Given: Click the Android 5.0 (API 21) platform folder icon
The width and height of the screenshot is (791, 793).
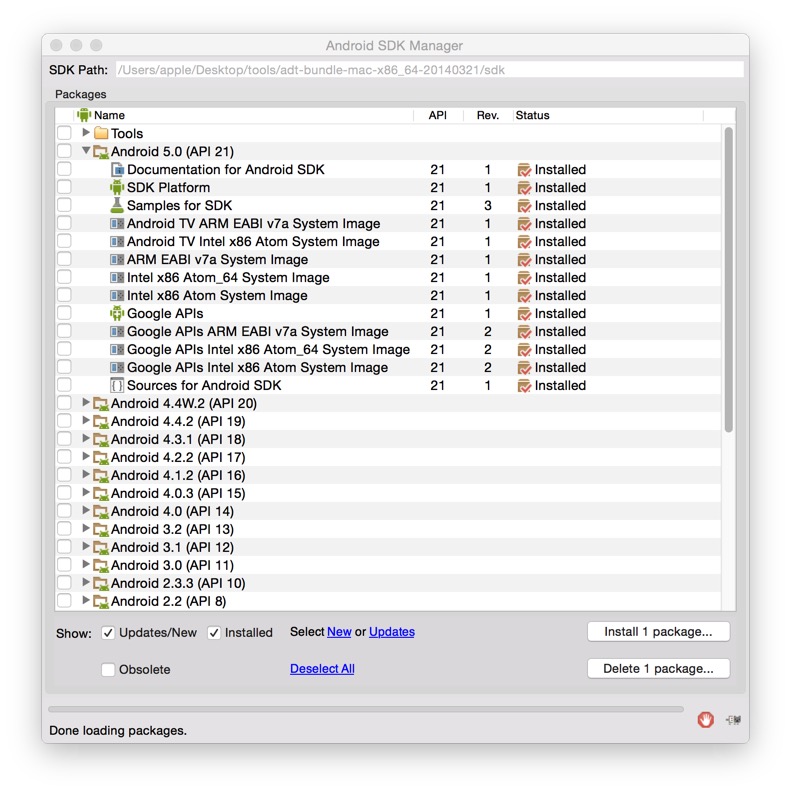Looking at the screenshot, I should click(101, 151).
